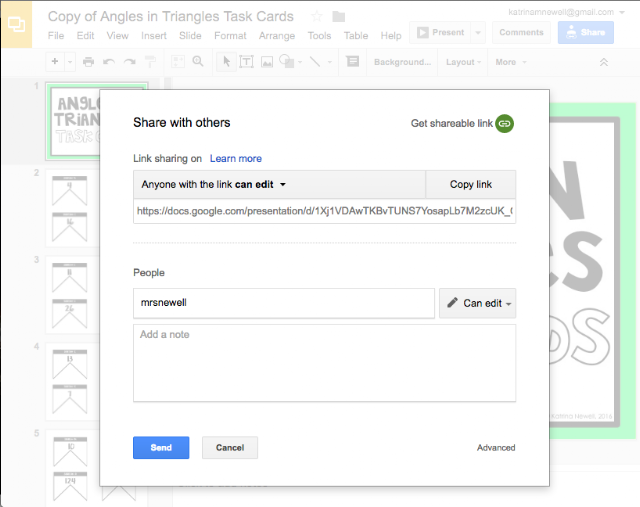This screenshot has width=640, height=507.
Task: Change 'Anyone with the link can edit' setting
Action: point(280,185)
